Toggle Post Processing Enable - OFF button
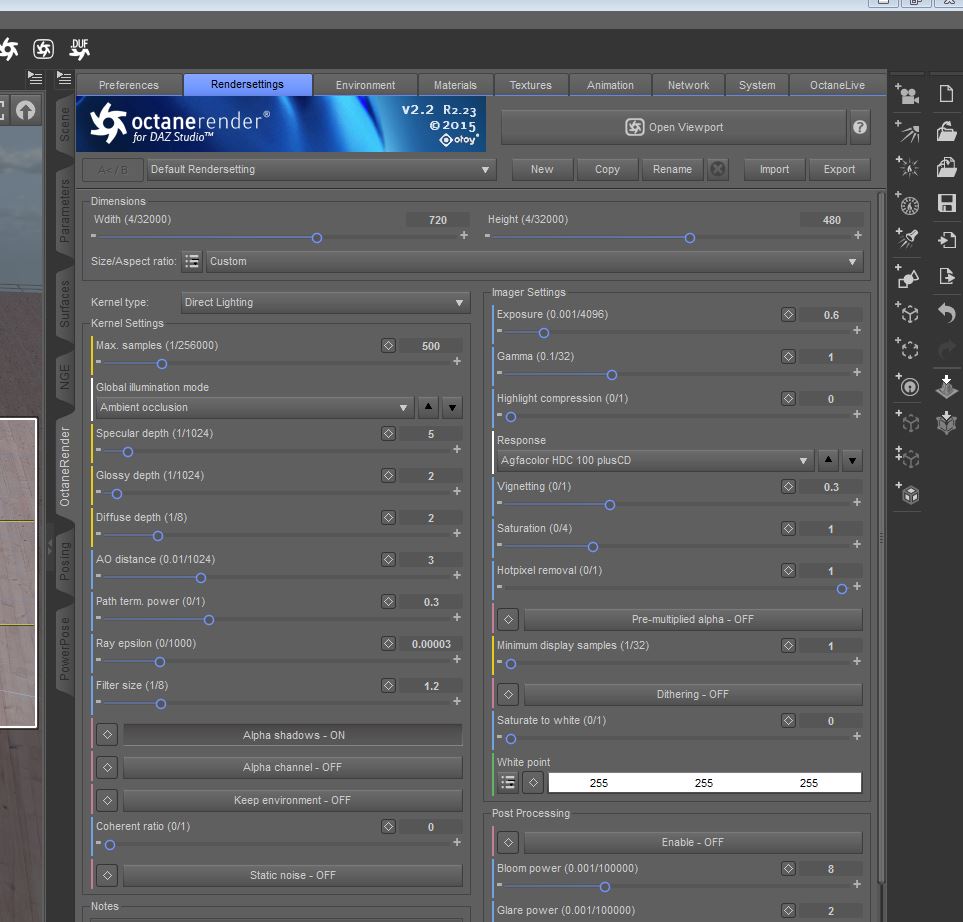 693,842
